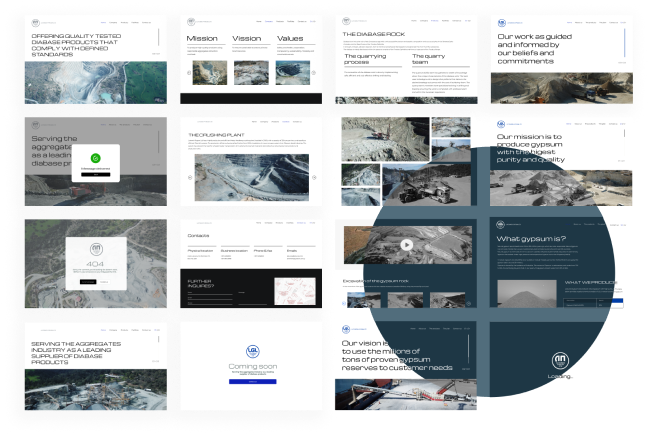
Task: Click the first input field under Further Inquires
Action: pyautogui.click(x=210, y=293)
